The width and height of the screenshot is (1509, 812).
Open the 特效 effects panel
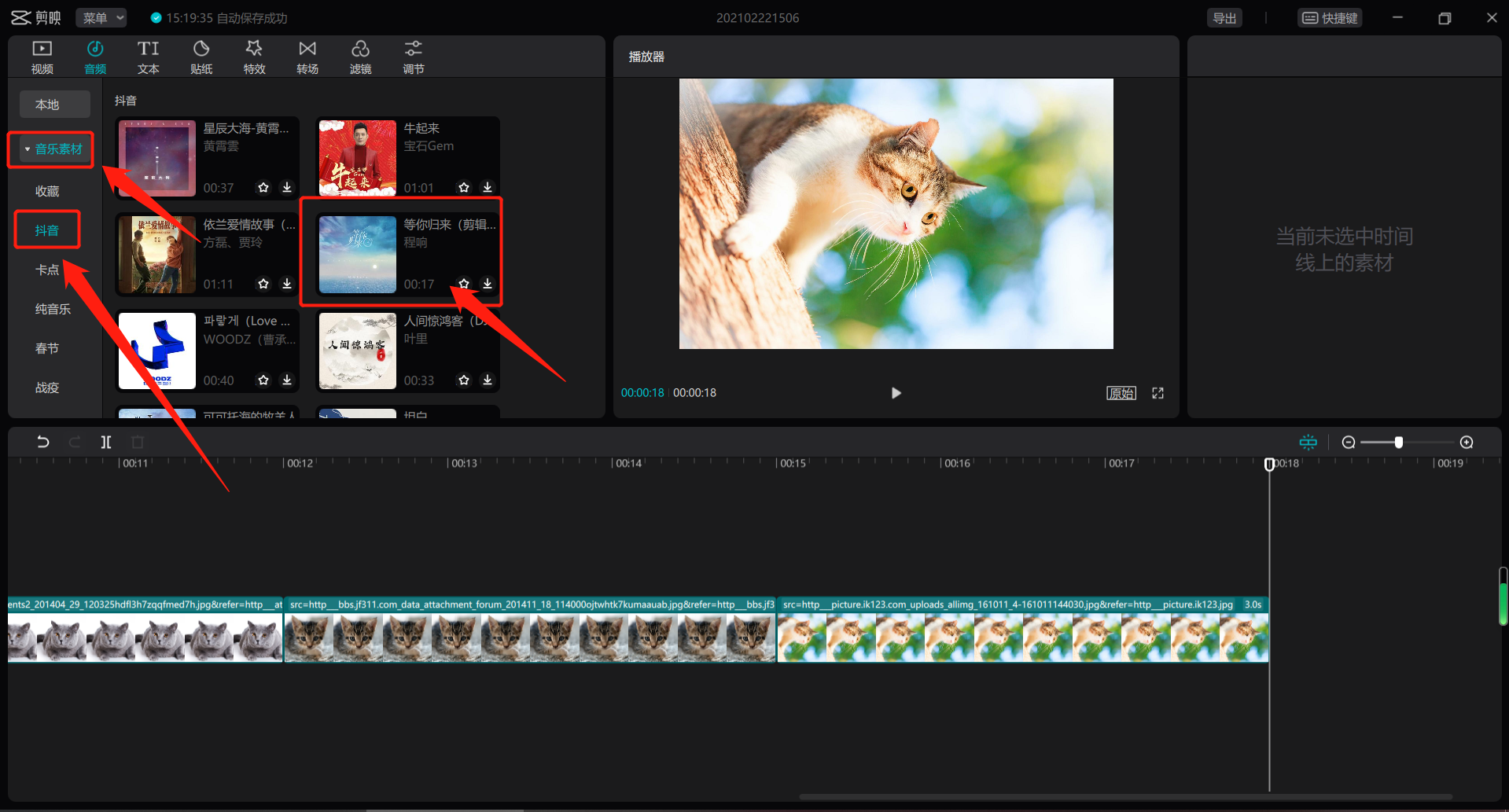click(254, 57)
